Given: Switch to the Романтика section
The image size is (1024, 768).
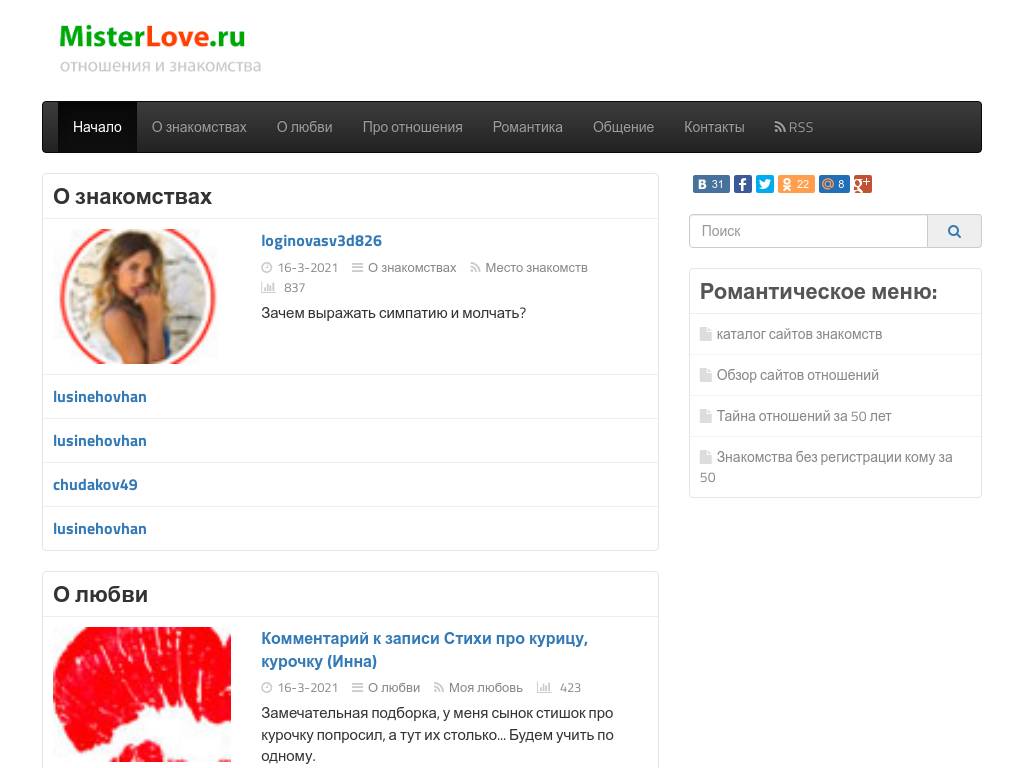Looking at the screenshot, I should (x=527, y=127).
